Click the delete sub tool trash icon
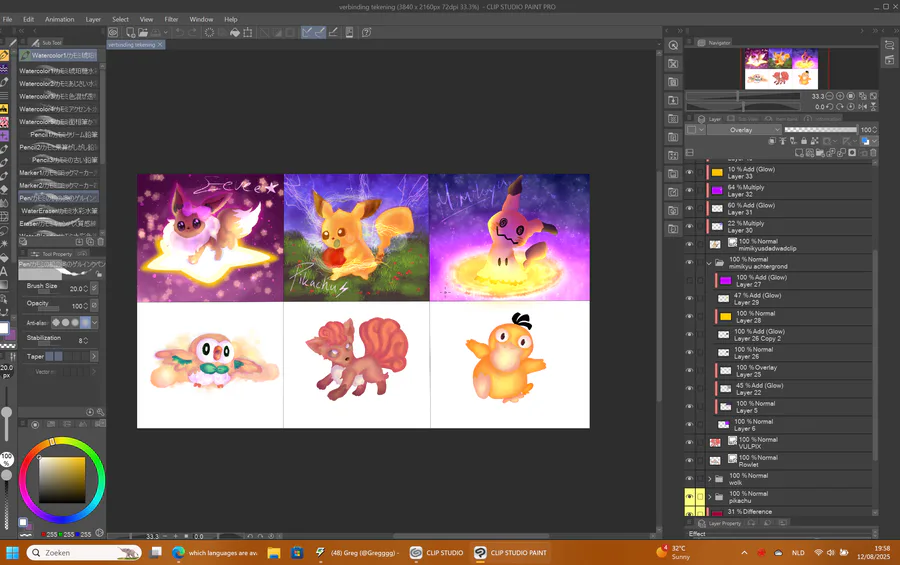900x565 pixels. (100, 242)
